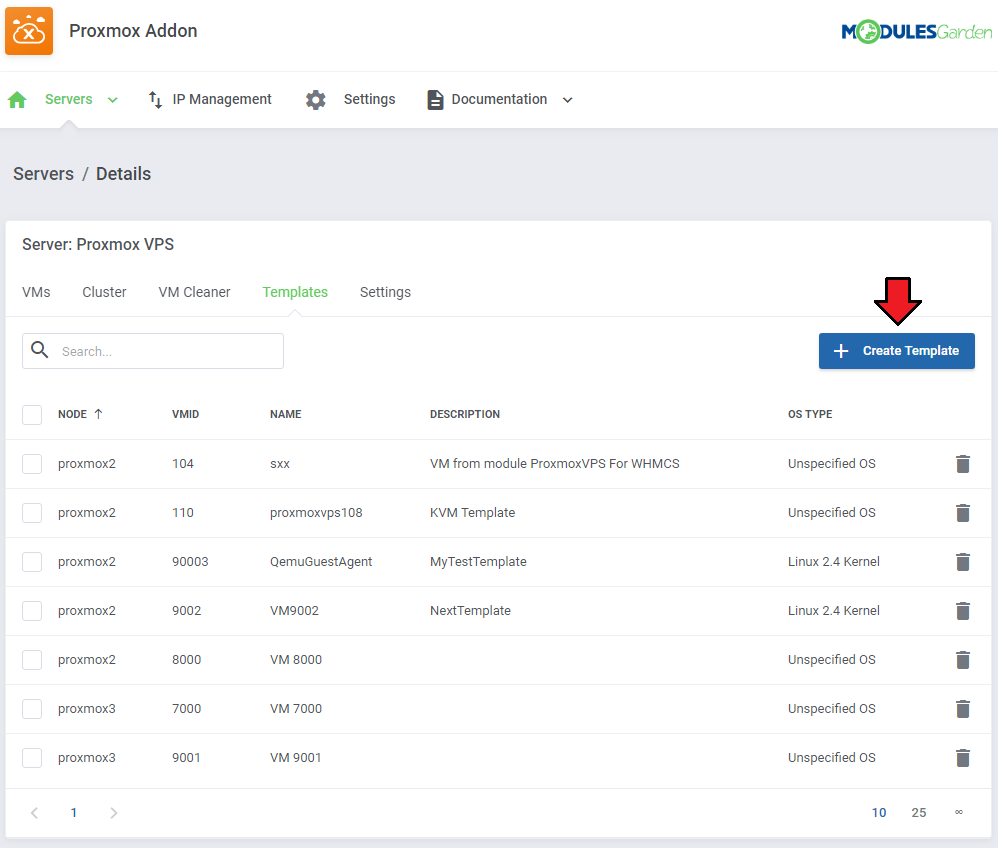Expand the Servers menu chevron
Image resolution: width=998 pixels, height=848 pixels.
(x=113, y=100)
